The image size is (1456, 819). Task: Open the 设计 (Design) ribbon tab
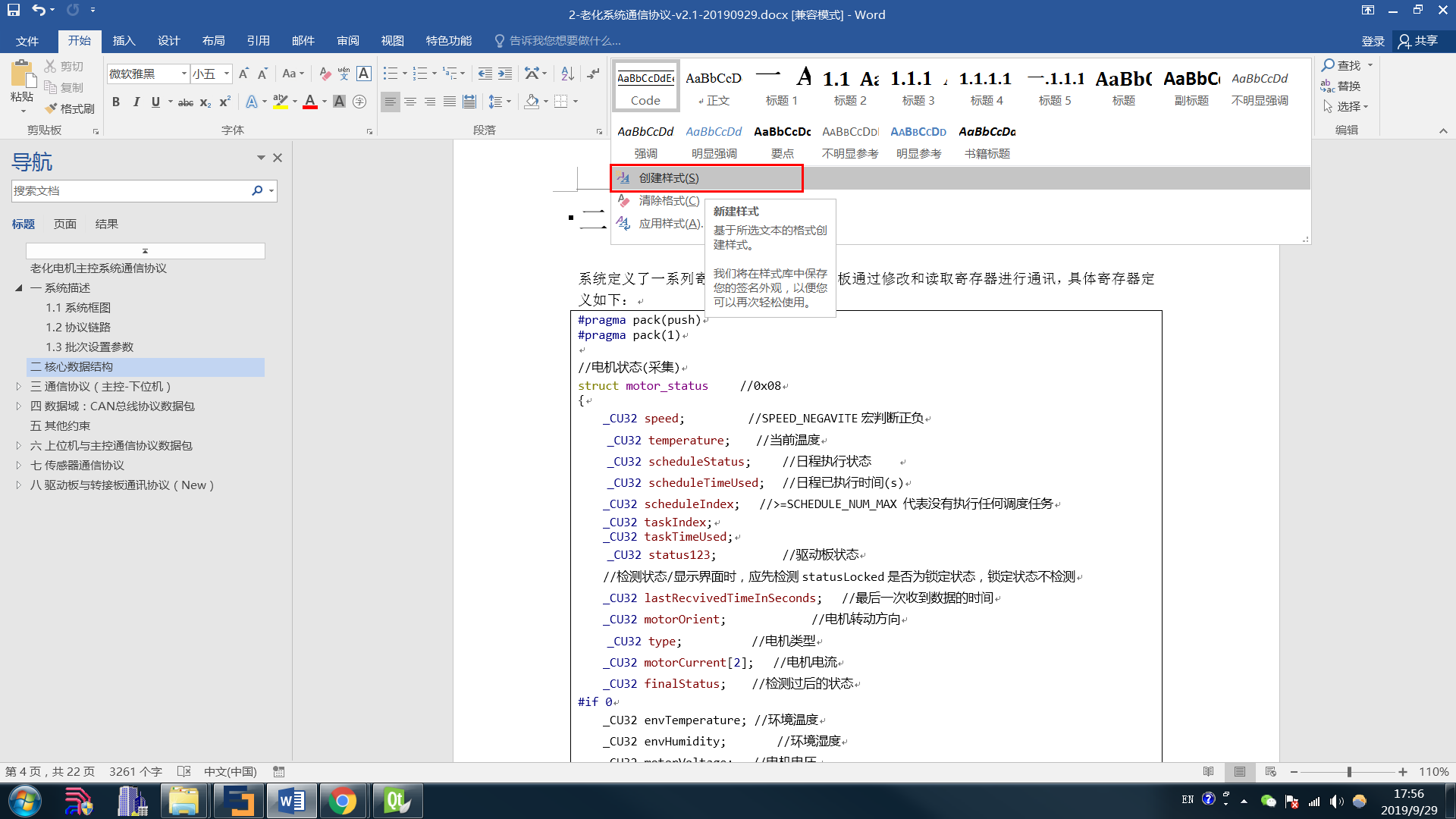click(168, 40)
